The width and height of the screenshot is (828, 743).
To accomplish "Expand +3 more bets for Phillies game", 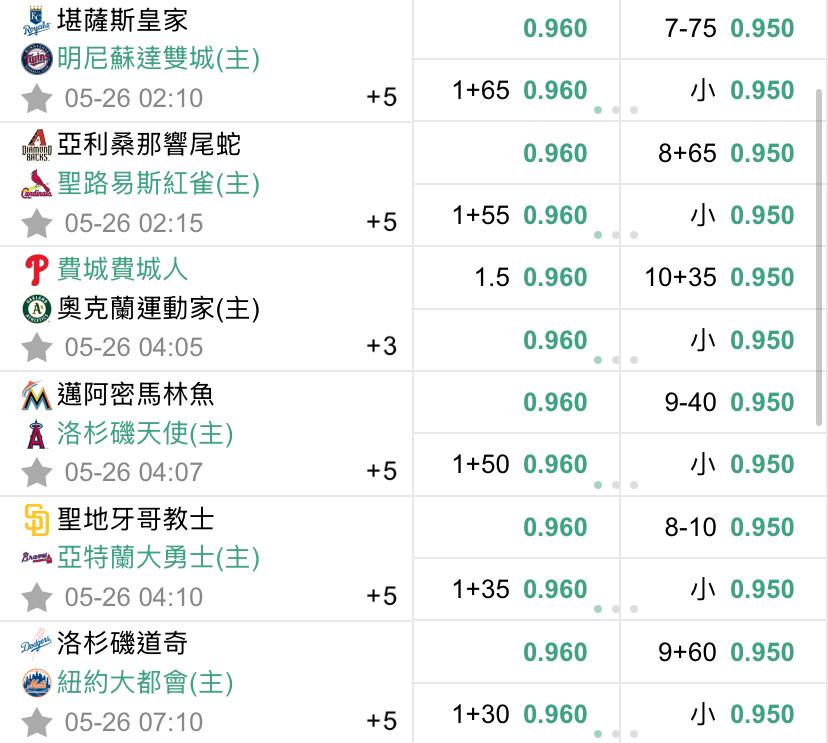I will 381,347.
